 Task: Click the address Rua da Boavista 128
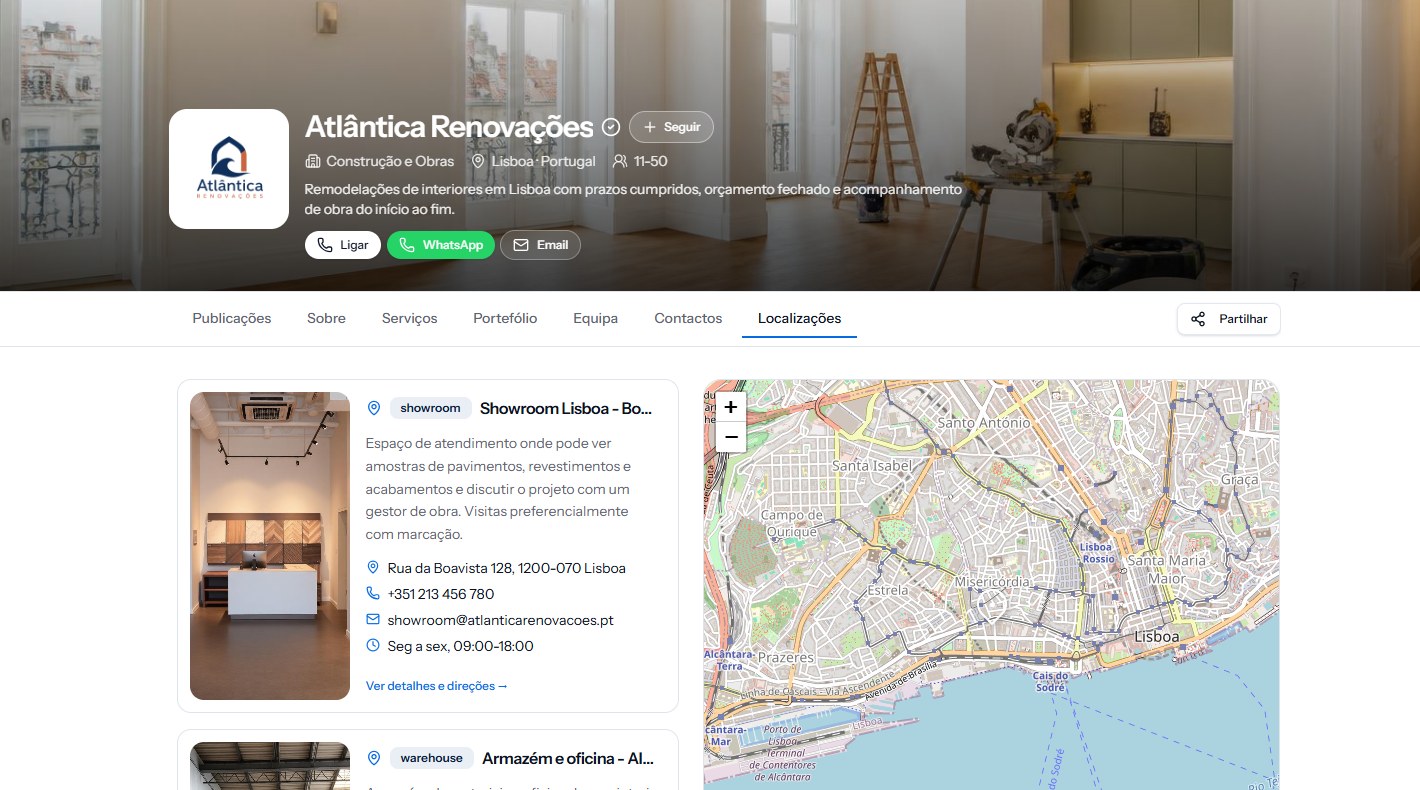click(507, 568)
